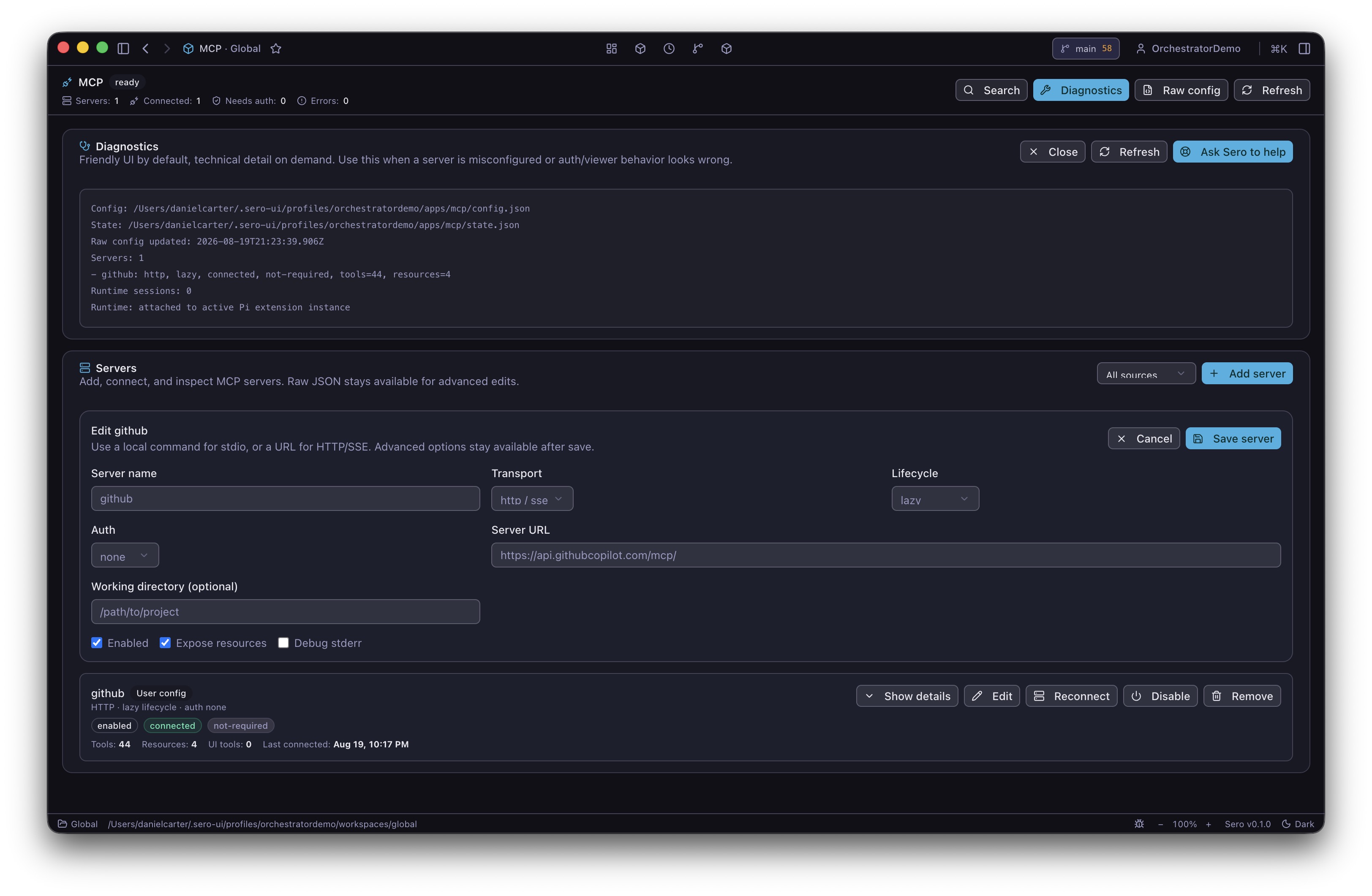Open the ⌘K command palette
Image resolution: width=1372 pixels, height=896 pixels.
(x=1279, y=49)
